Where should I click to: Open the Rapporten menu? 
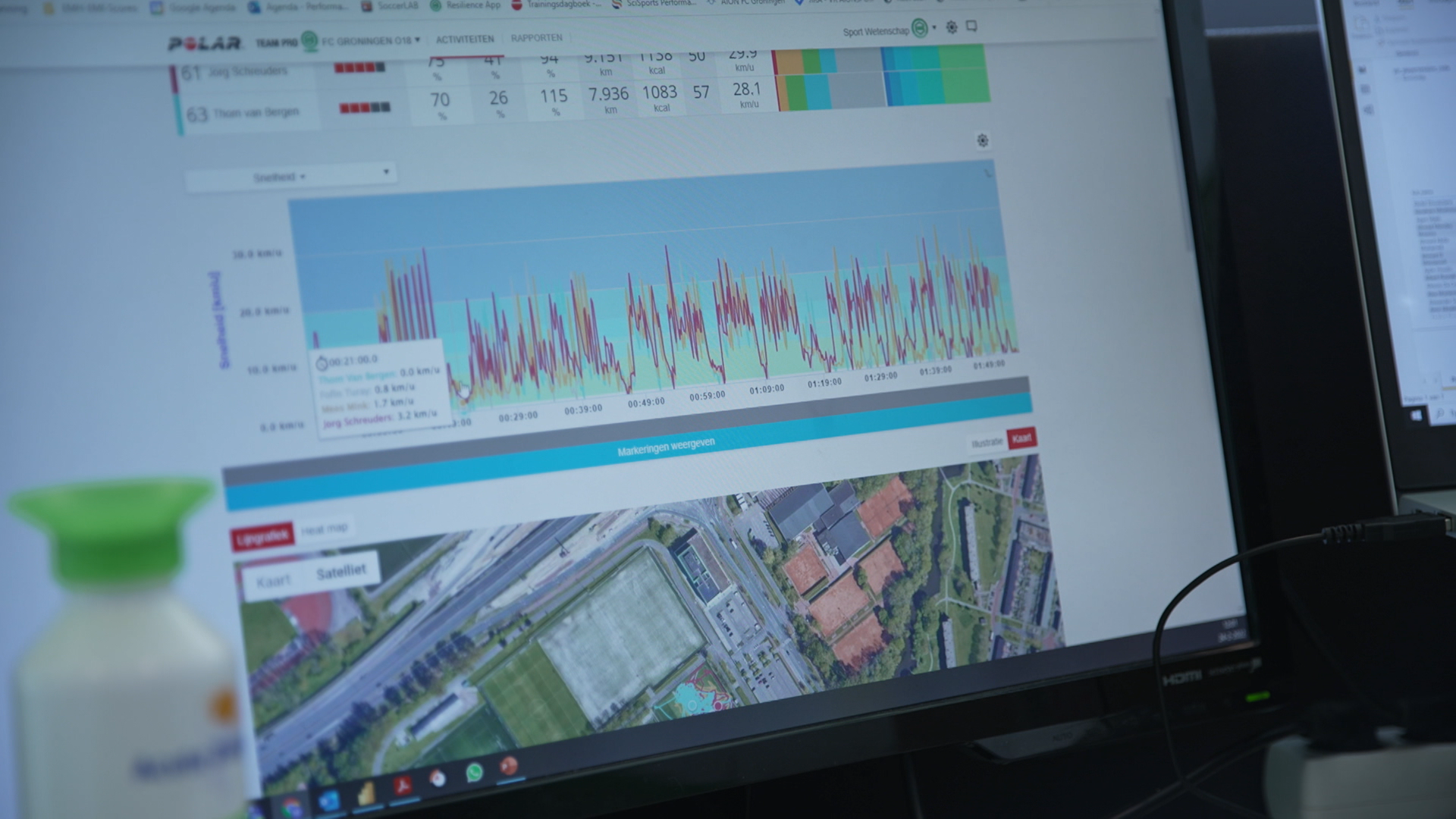pyautogui.click(x=536, y=38)
